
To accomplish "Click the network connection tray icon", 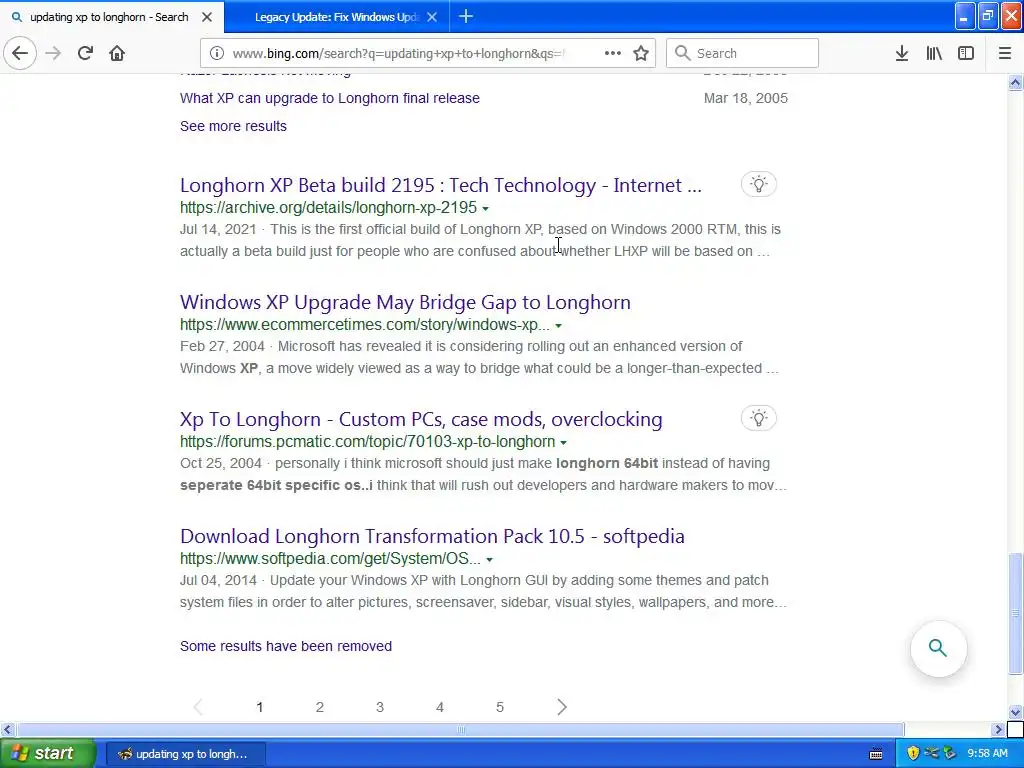I will click(x=931, y=753).
